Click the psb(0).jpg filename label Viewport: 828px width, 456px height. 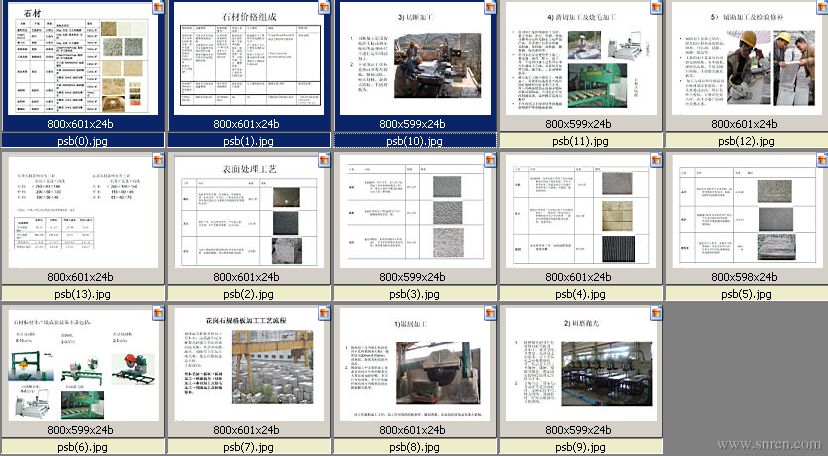[83, 141]
